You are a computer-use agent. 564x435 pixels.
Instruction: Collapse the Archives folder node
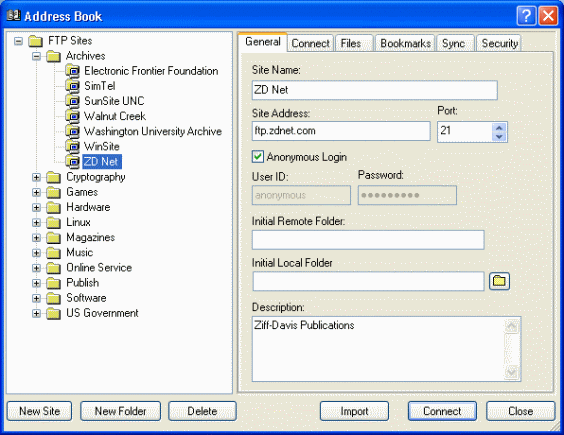(36, 56)
